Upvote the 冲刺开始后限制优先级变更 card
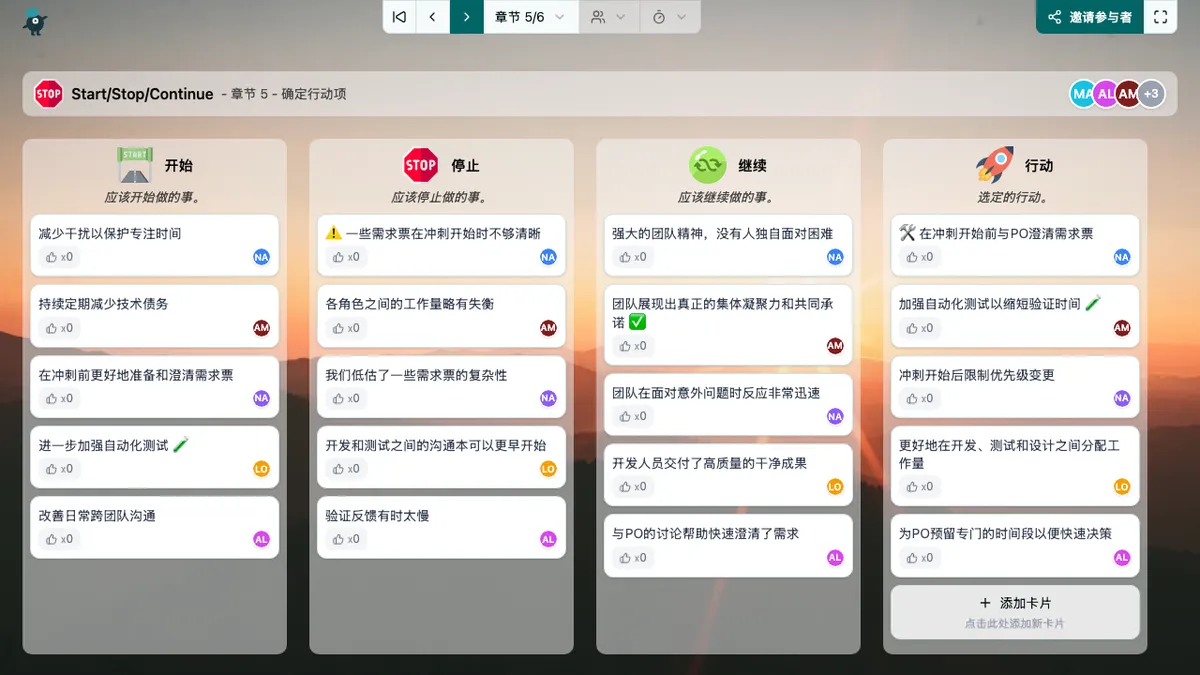 (920, 398)
